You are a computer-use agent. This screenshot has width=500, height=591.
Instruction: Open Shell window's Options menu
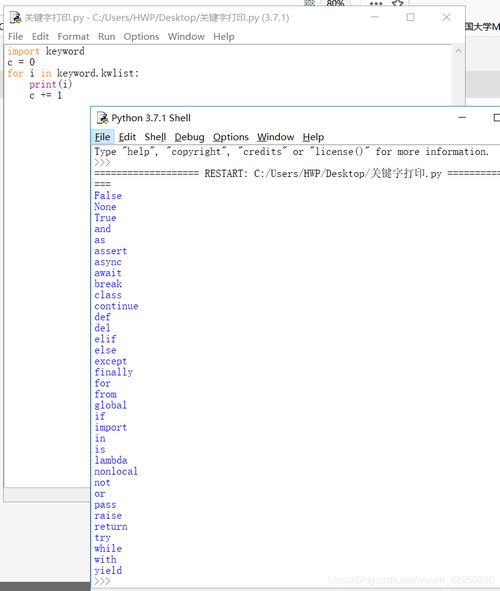pos(231,137)
